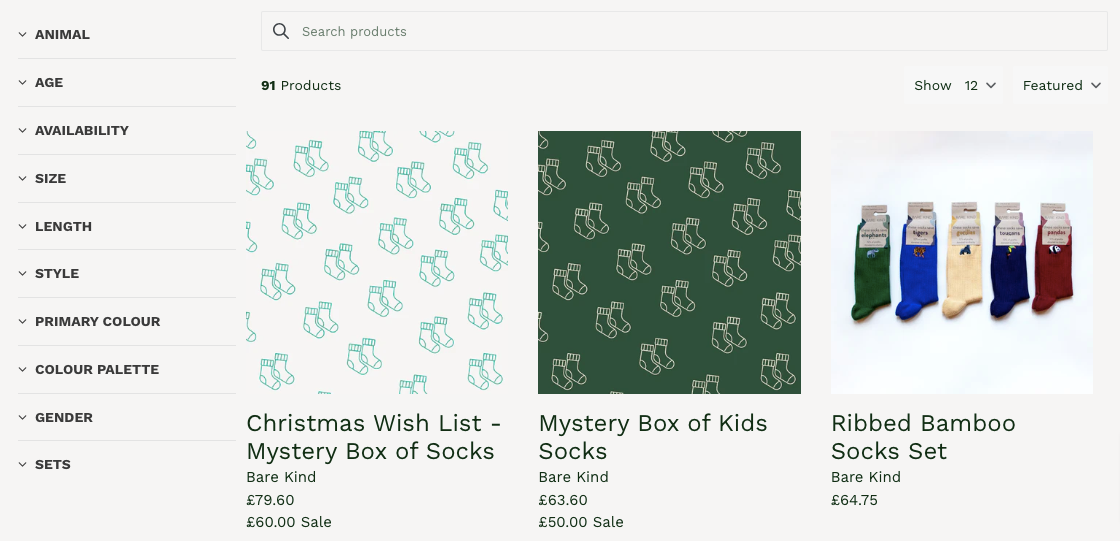Click Ribbed Bamboo Socks Set title link
1120x541 pixels.
[x=923, y=437]
